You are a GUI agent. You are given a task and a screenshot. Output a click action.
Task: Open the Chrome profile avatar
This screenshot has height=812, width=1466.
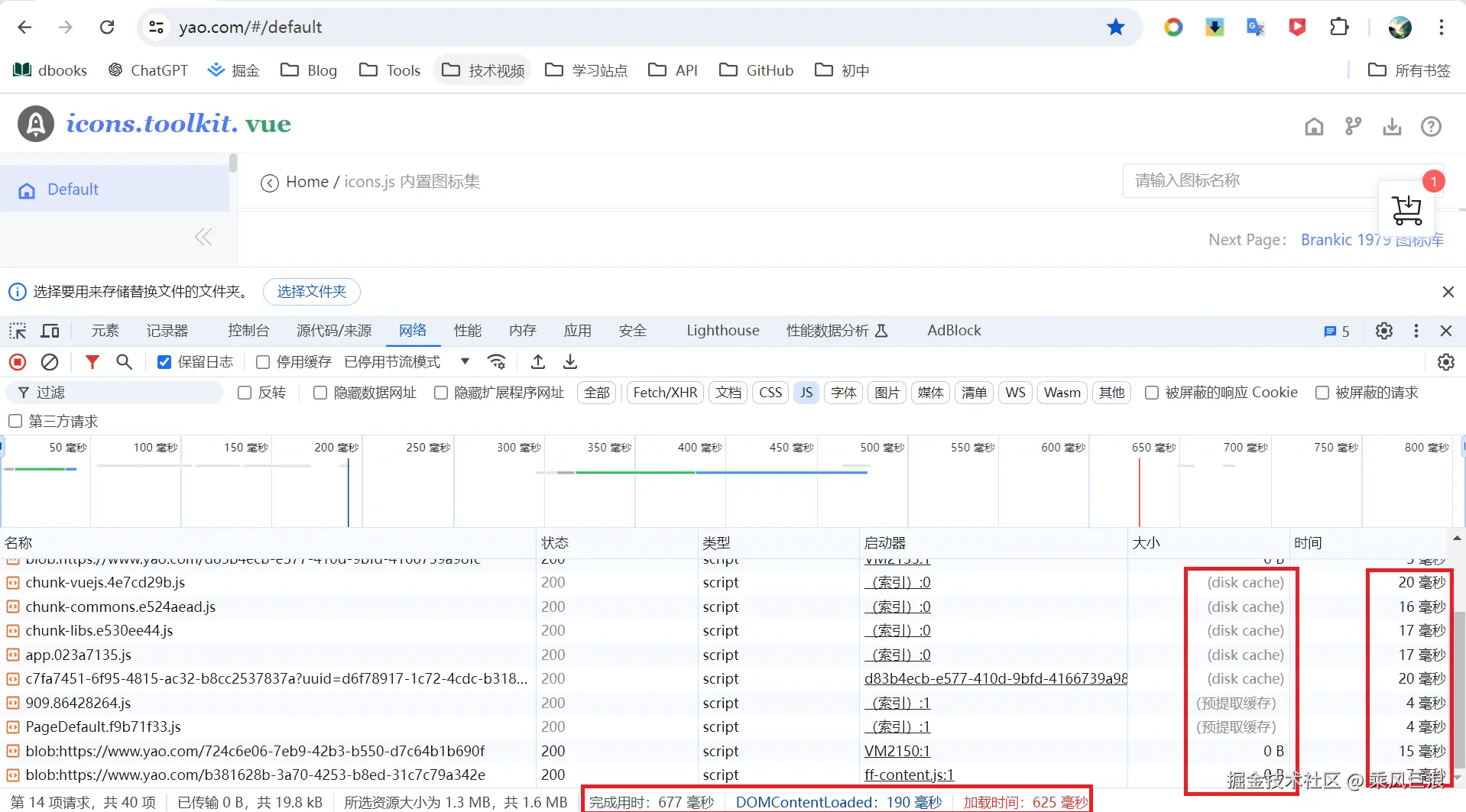[x=1400, y=27]
